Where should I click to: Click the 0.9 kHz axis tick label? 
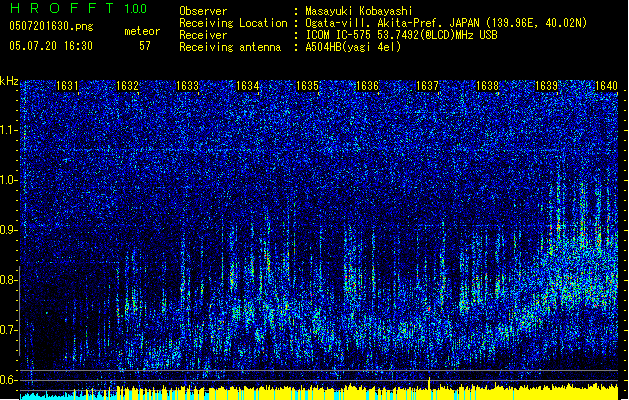(x=9, y=230)
